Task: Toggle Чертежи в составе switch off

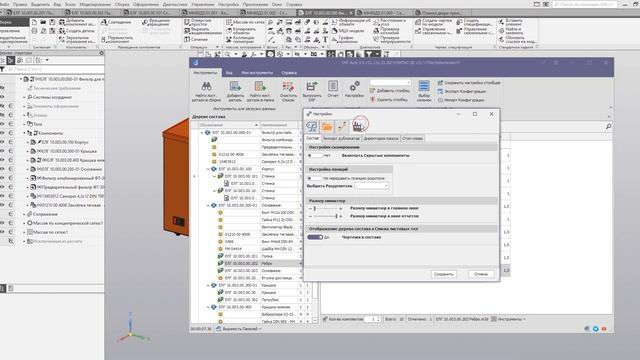Action: pyautogui.click(x=315, y=237)
